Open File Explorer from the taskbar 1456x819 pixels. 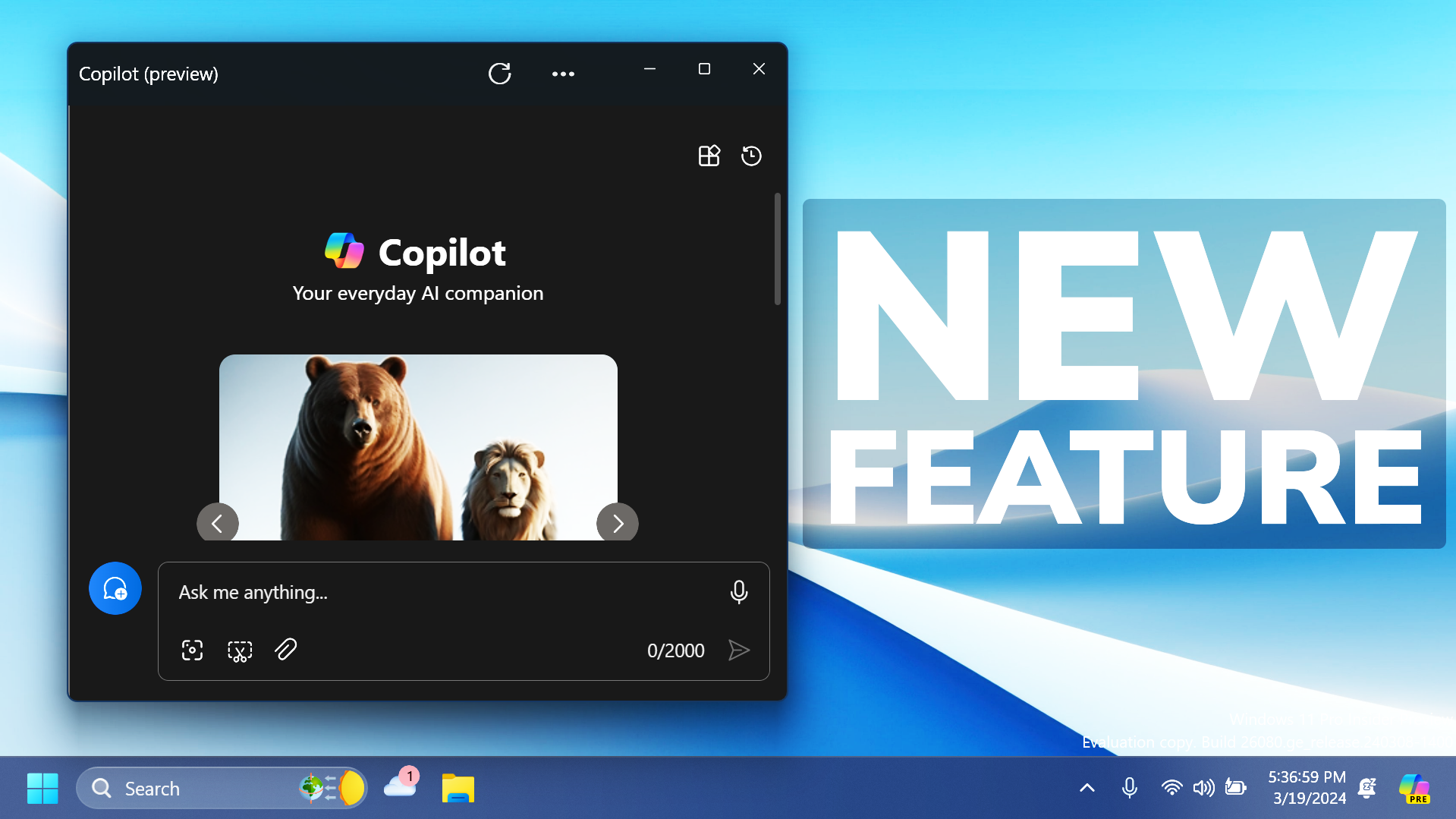click(458, 788)
